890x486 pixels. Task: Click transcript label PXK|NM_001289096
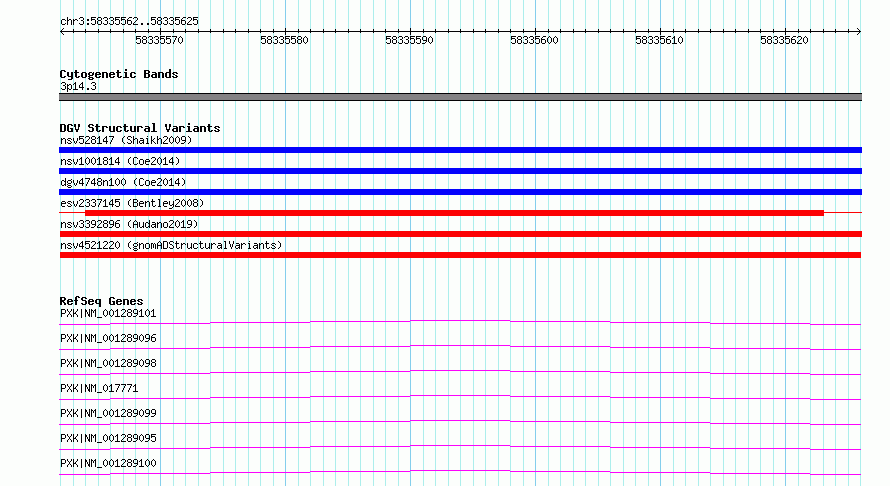(108, 338)
